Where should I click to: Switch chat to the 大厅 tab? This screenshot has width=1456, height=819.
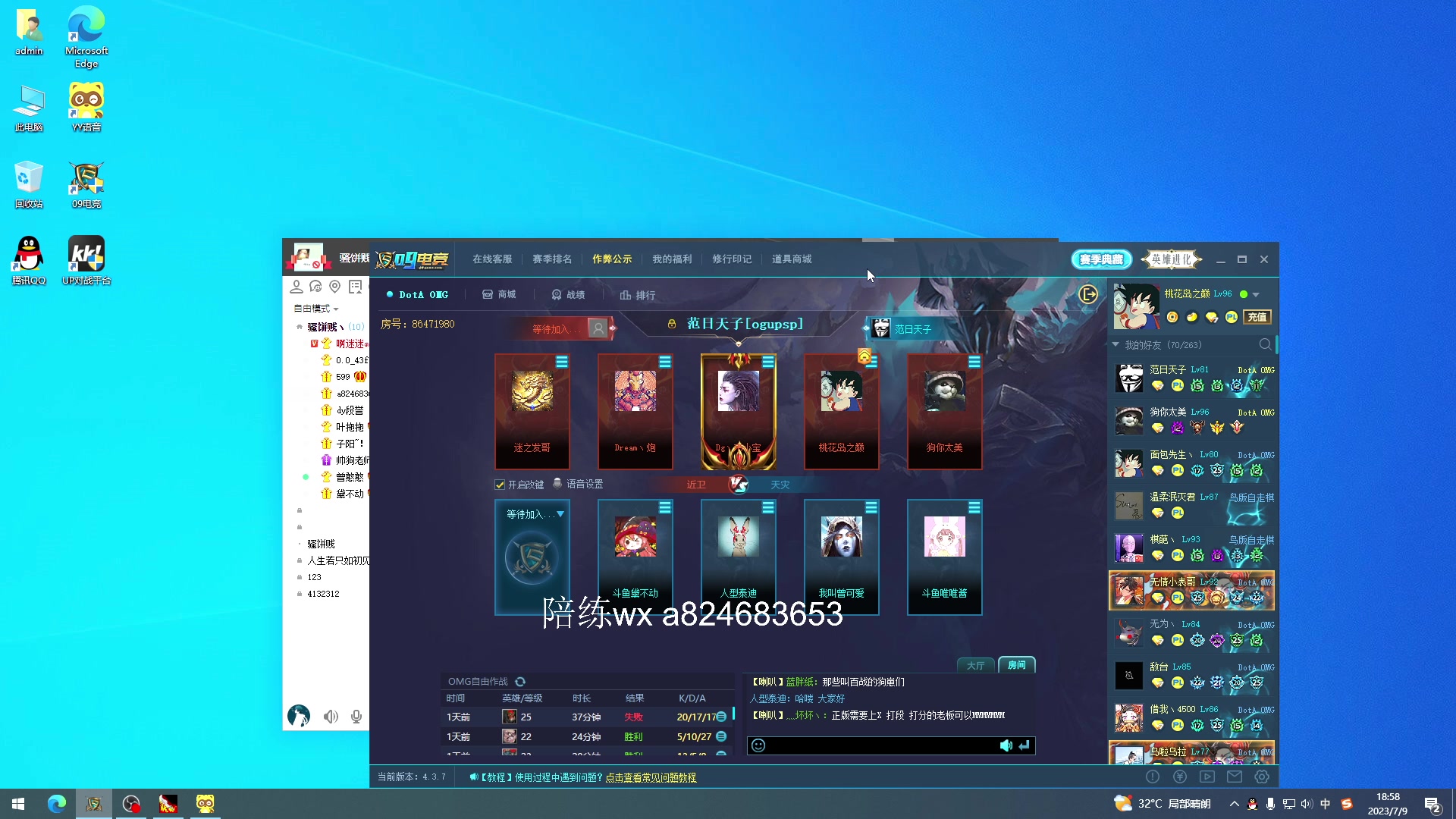pyautogui.click(x=977, y=665)
